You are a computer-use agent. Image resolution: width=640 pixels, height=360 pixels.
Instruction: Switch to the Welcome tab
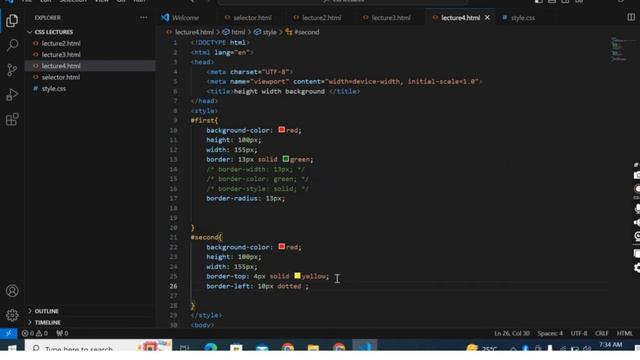180,18
